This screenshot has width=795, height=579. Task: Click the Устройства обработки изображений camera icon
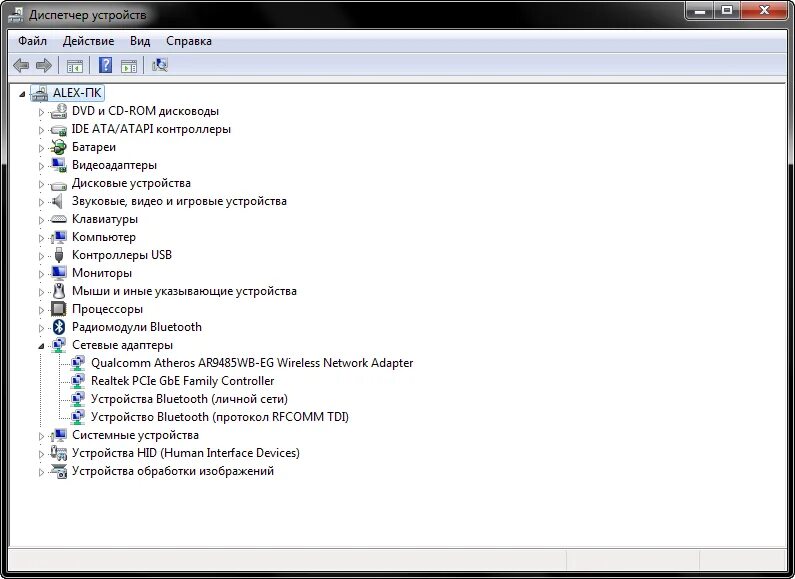(59, 471)
